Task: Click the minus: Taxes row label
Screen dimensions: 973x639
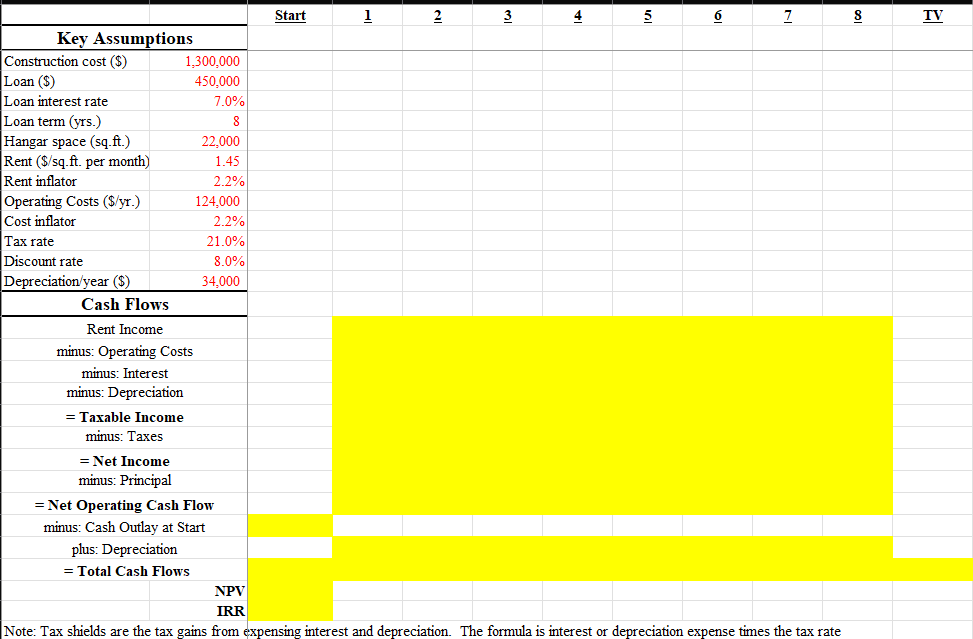Action: (125, 436)
